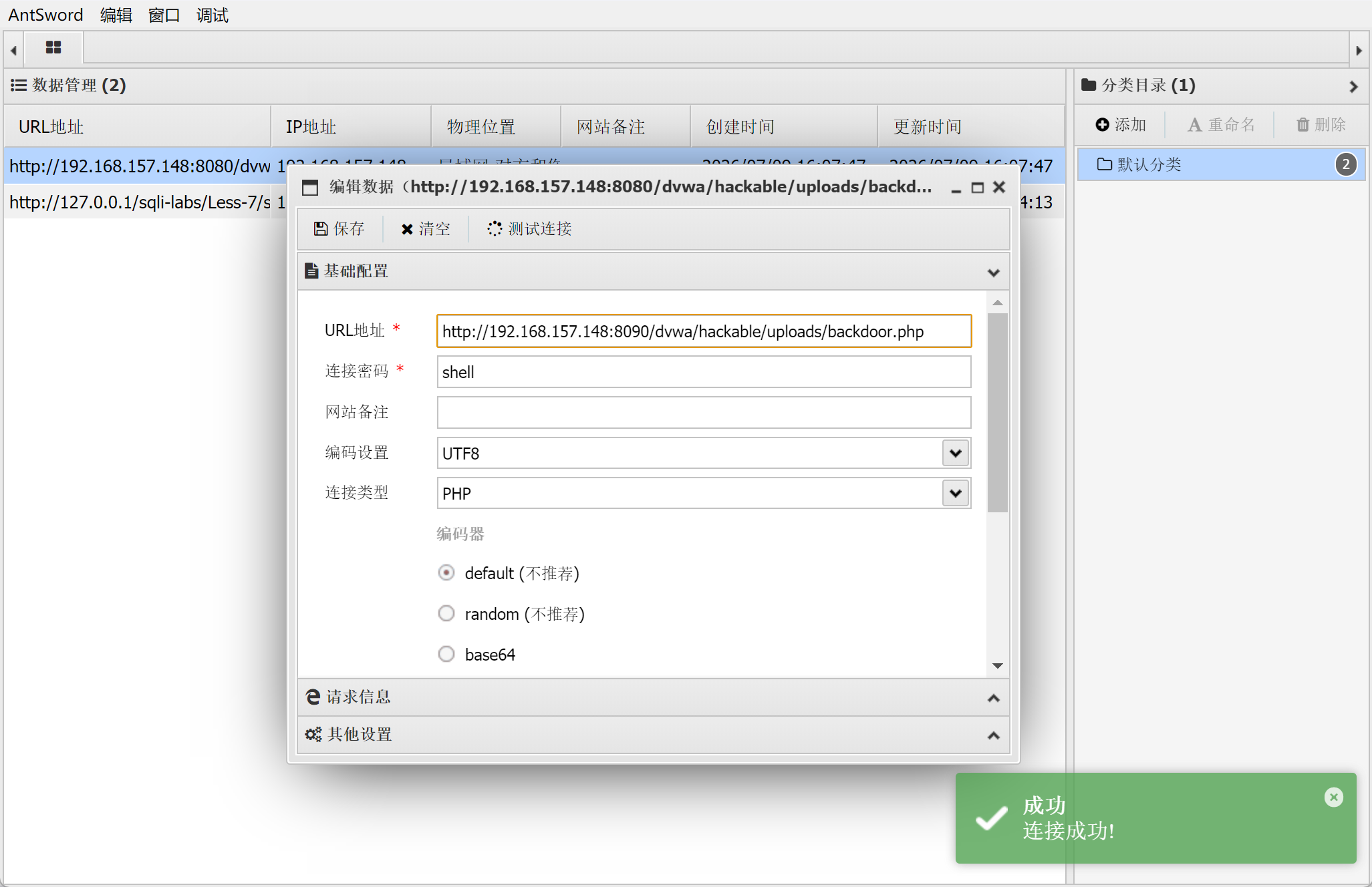Viewport: 1372px width, 887px height.
Task: Click 添加 category button
Action: tap(1121, 125)
